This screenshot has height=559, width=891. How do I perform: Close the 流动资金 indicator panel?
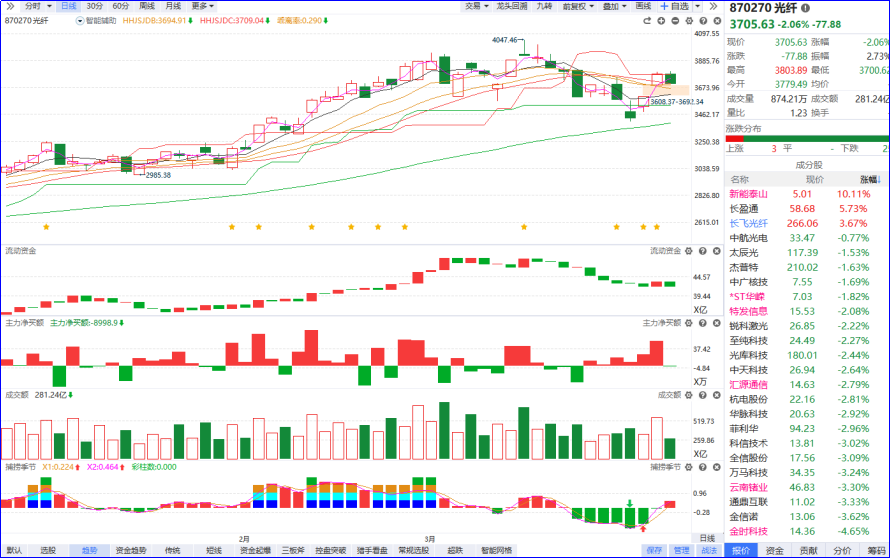coord(717,251)
